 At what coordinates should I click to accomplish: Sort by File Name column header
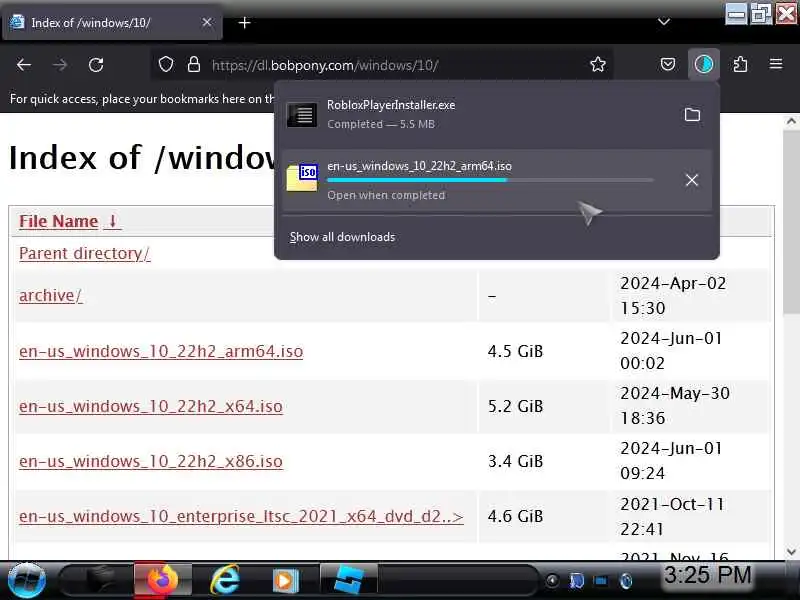click(x=59, y=221)
